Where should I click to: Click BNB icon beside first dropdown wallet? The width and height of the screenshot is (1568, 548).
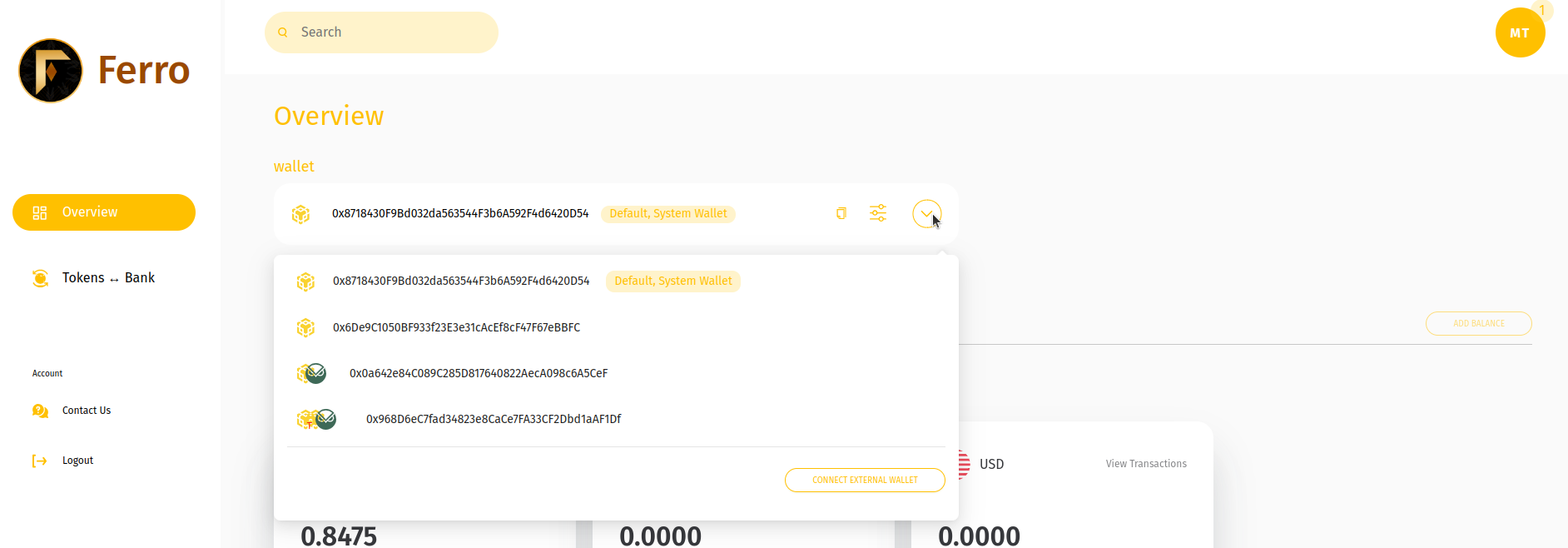coord(305,281)
